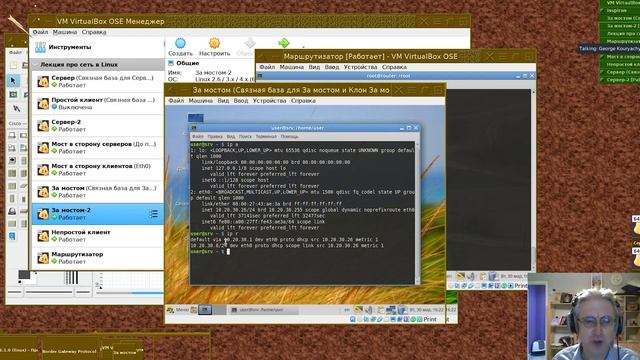Select the За мостом virtual machine
The width and height of the screenshot is (640, 360).
coord(98,191)
